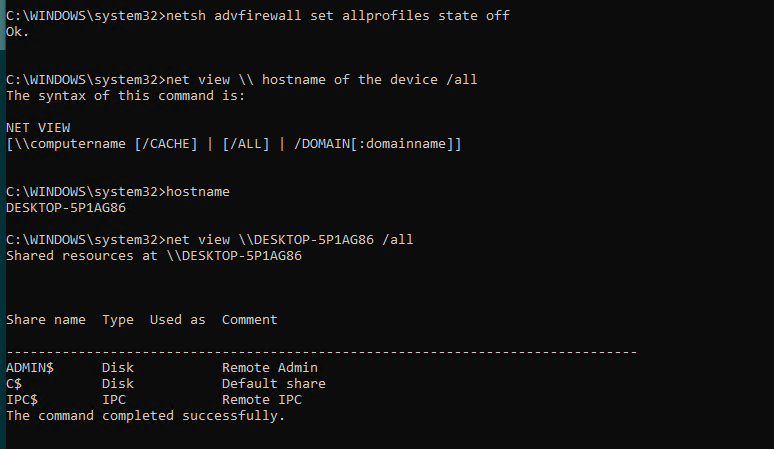Click the "Shared resources at" output line
This screenshot has width=774, height=449.
click(154, 255)
